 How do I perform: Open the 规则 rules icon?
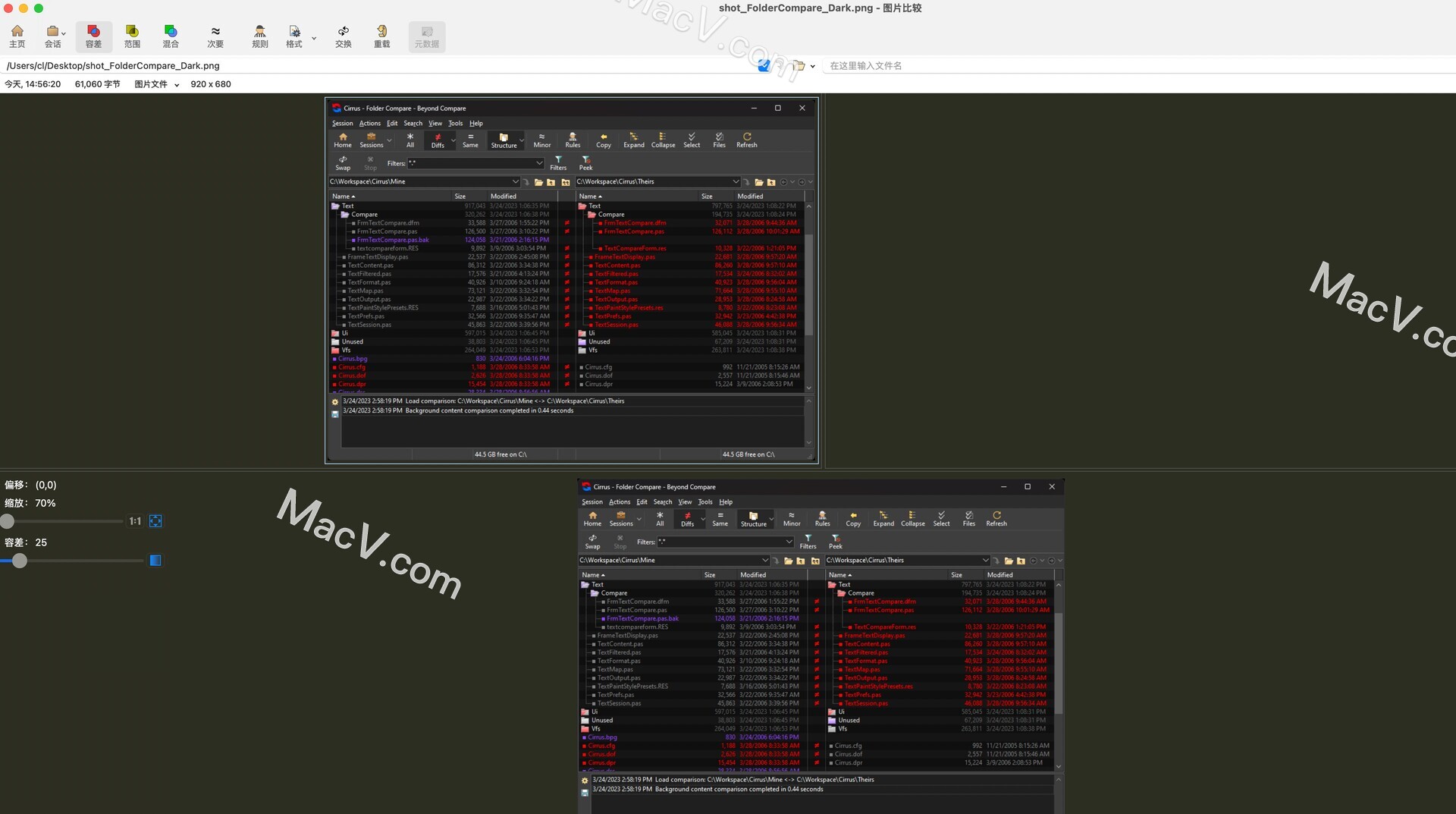[260, 36]
